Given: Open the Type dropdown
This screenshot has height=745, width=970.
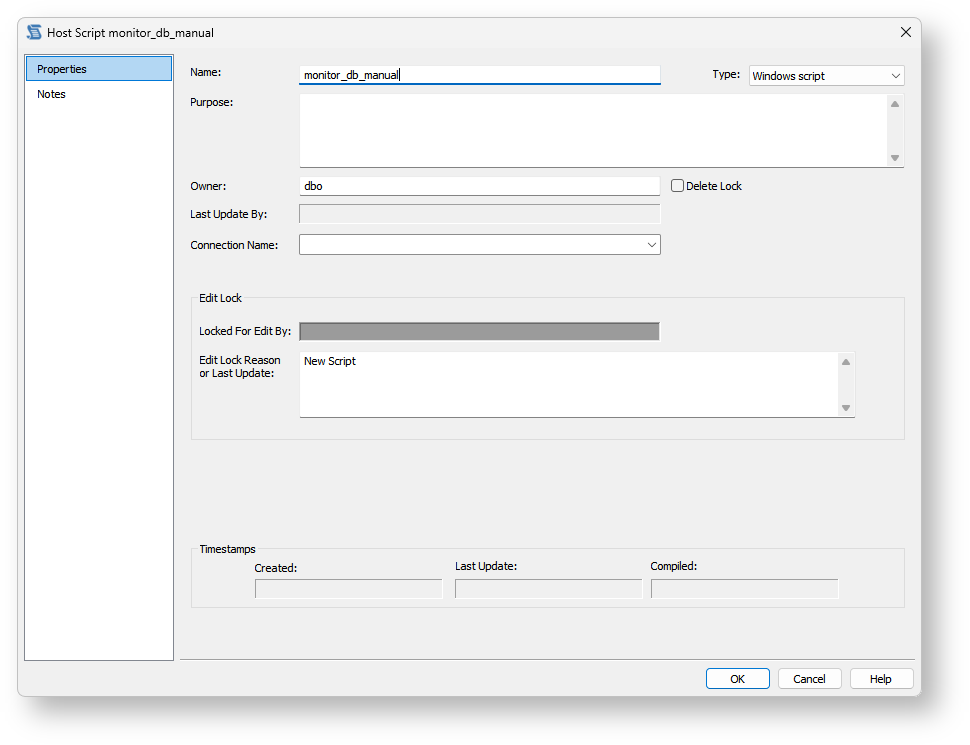Looking at the screenshot, I should [x=826, y=75].
